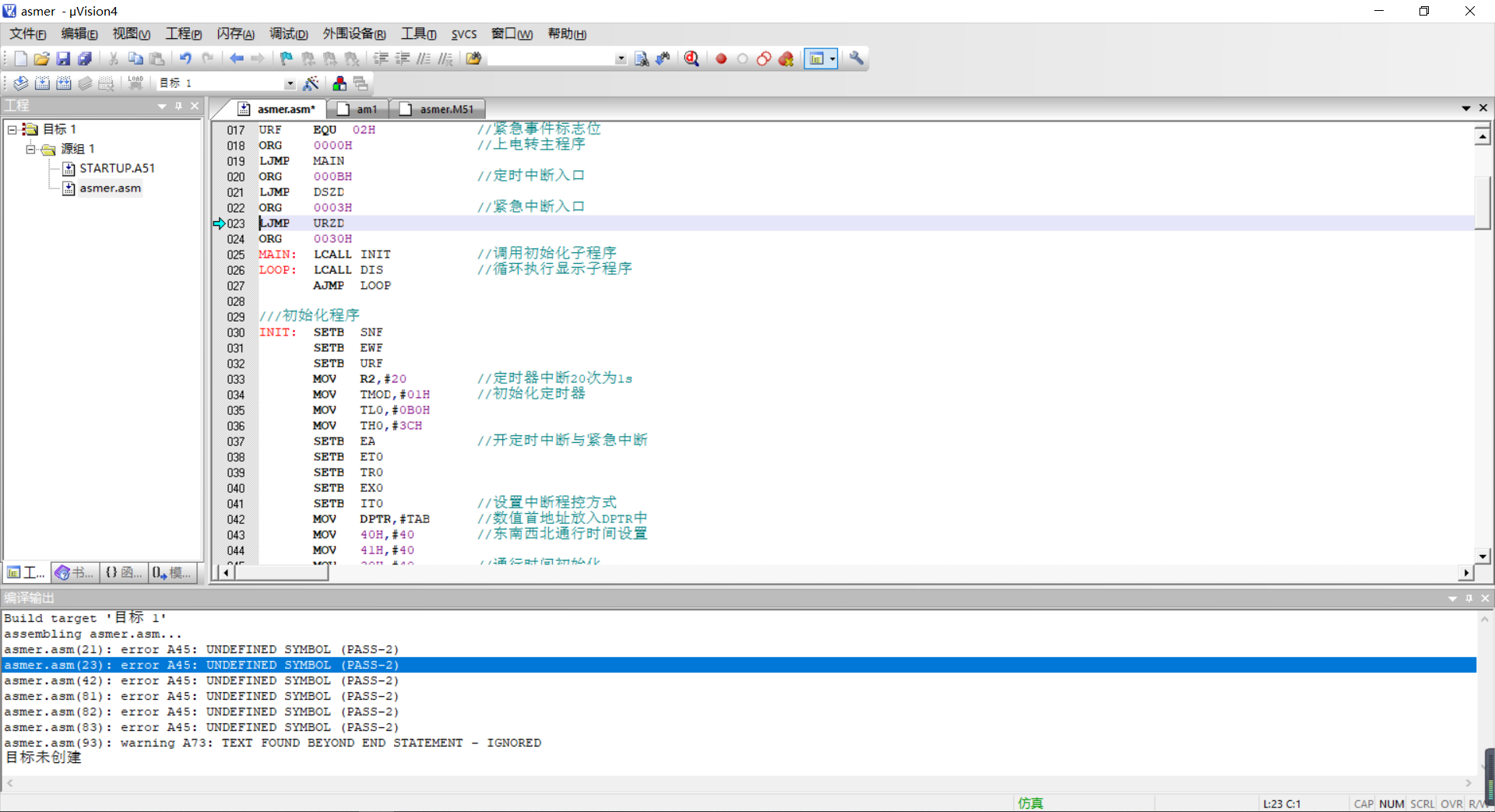This screenshot has height=812, width=1495.
Task: Open build output panel menu arrow
Action: click(1452, 598)
